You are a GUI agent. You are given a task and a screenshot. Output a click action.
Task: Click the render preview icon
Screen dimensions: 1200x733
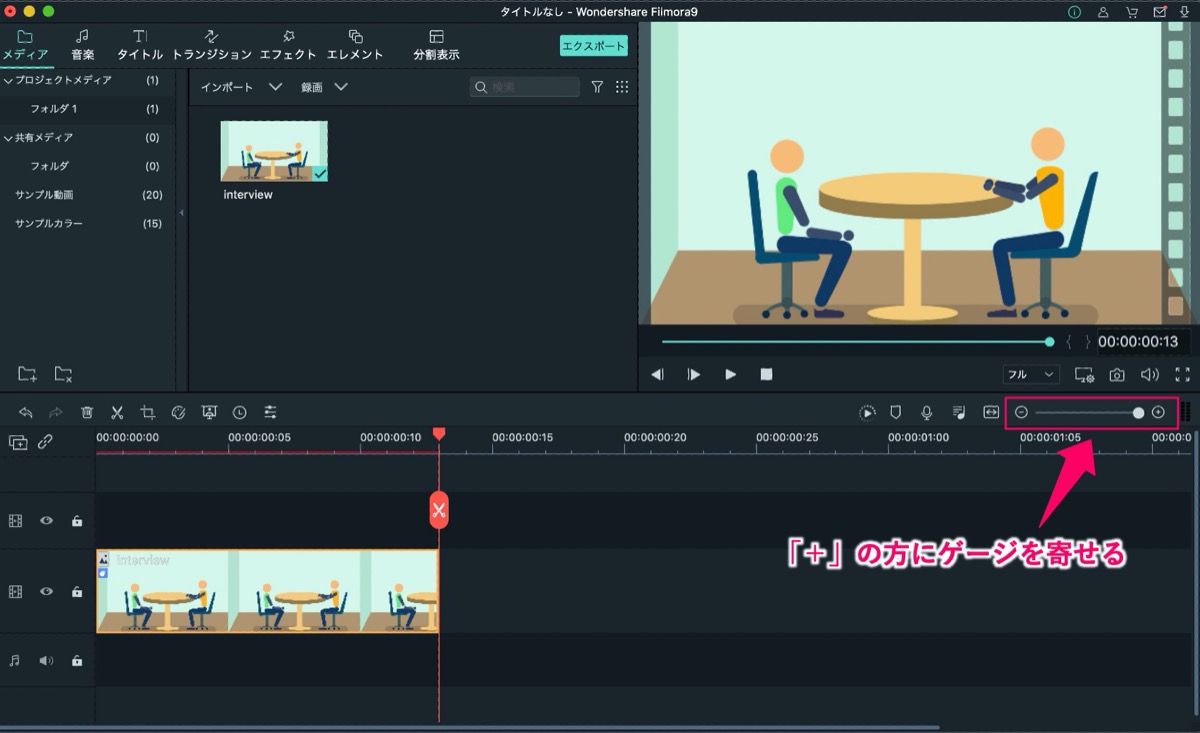867,412
